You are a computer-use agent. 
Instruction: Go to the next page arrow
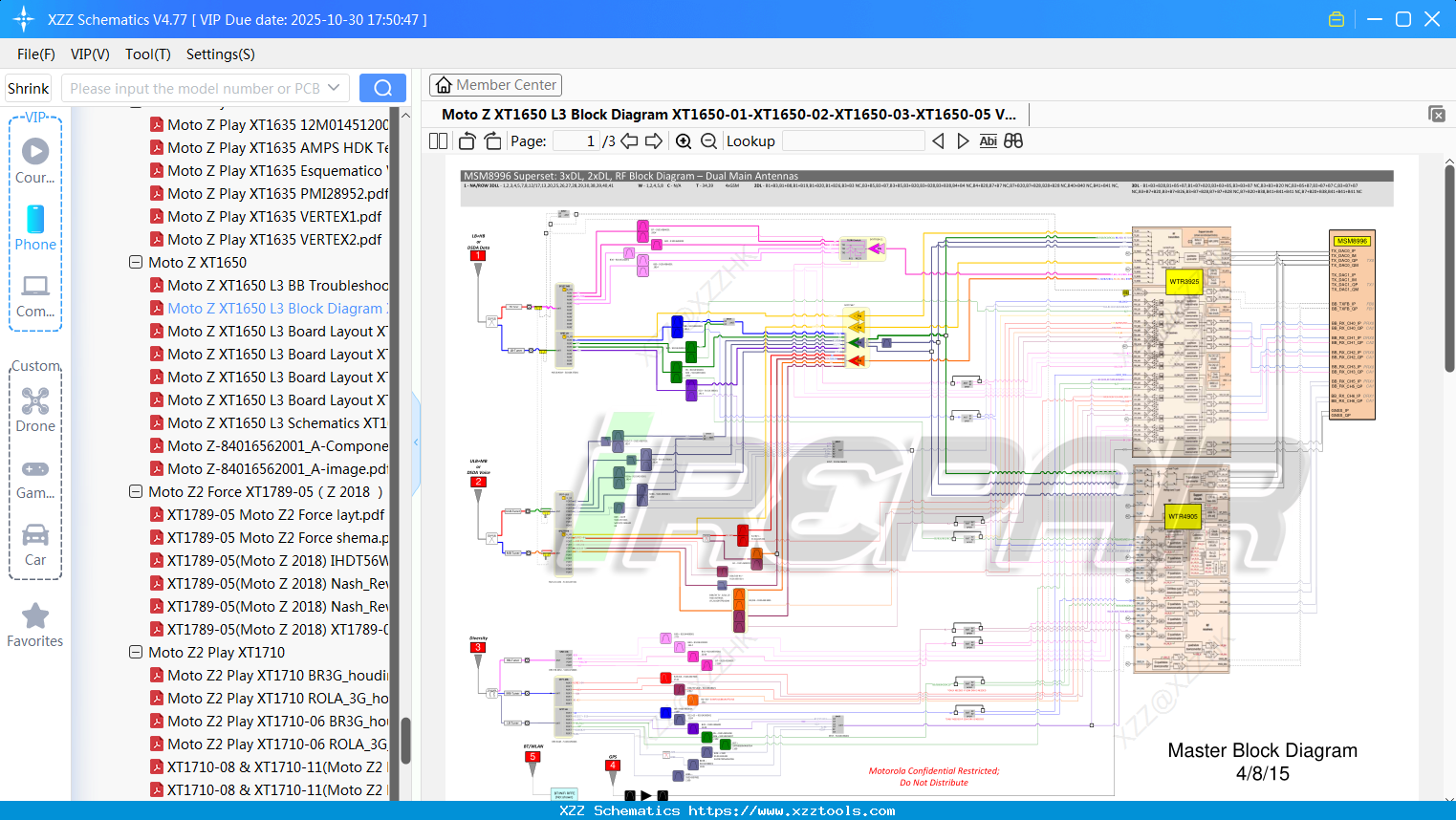tap(654, 141)
